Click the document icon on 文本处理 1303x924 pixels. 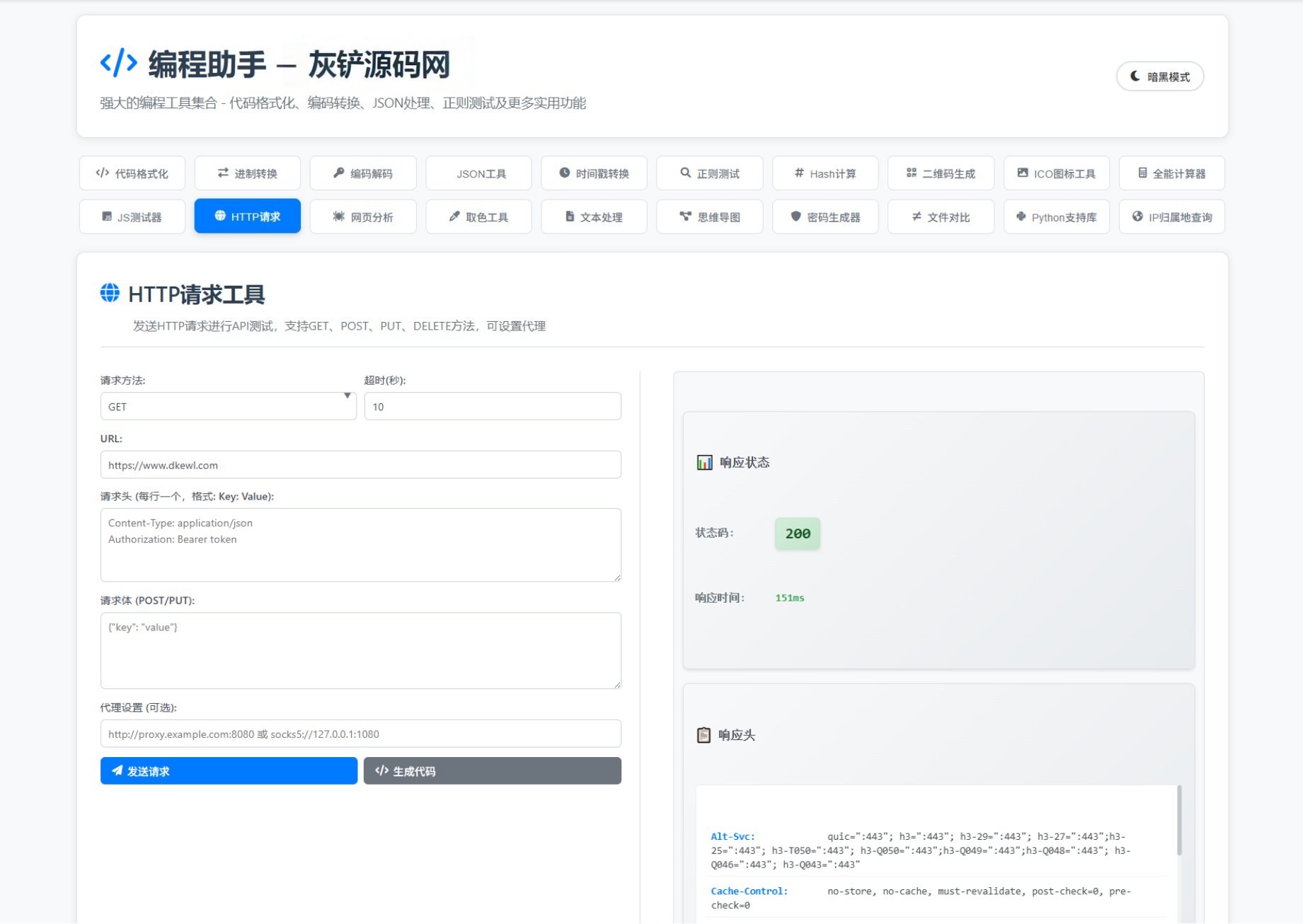(x=570, y=216)
